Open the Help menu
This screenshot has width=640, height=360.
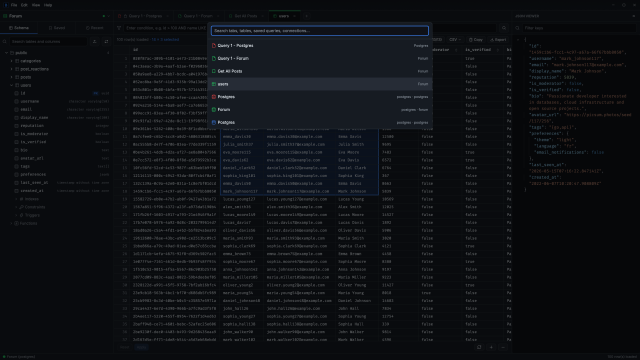[x=48, y=5]
